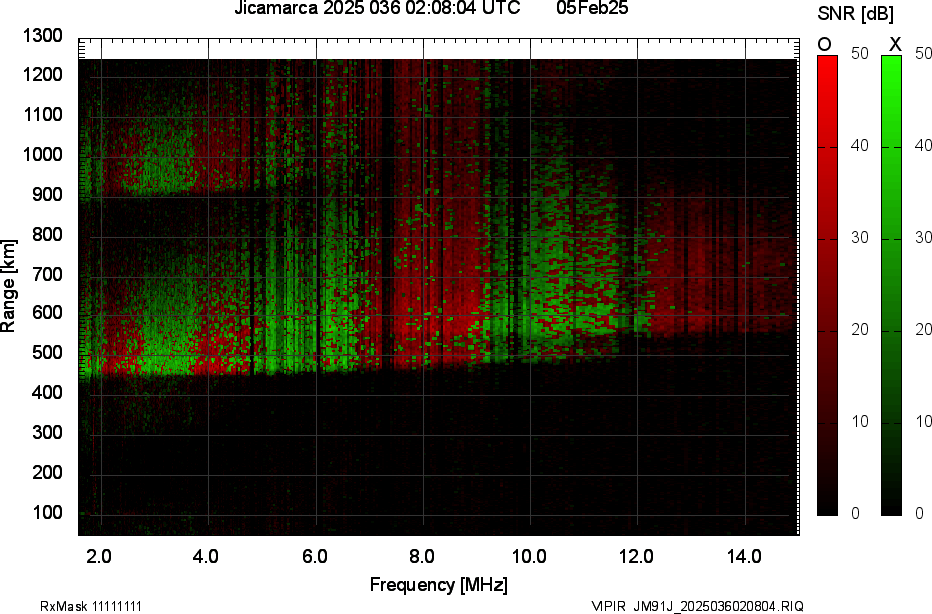Click the 700 range tick label
Screen dimensions: 932x614
click(47, 274)
